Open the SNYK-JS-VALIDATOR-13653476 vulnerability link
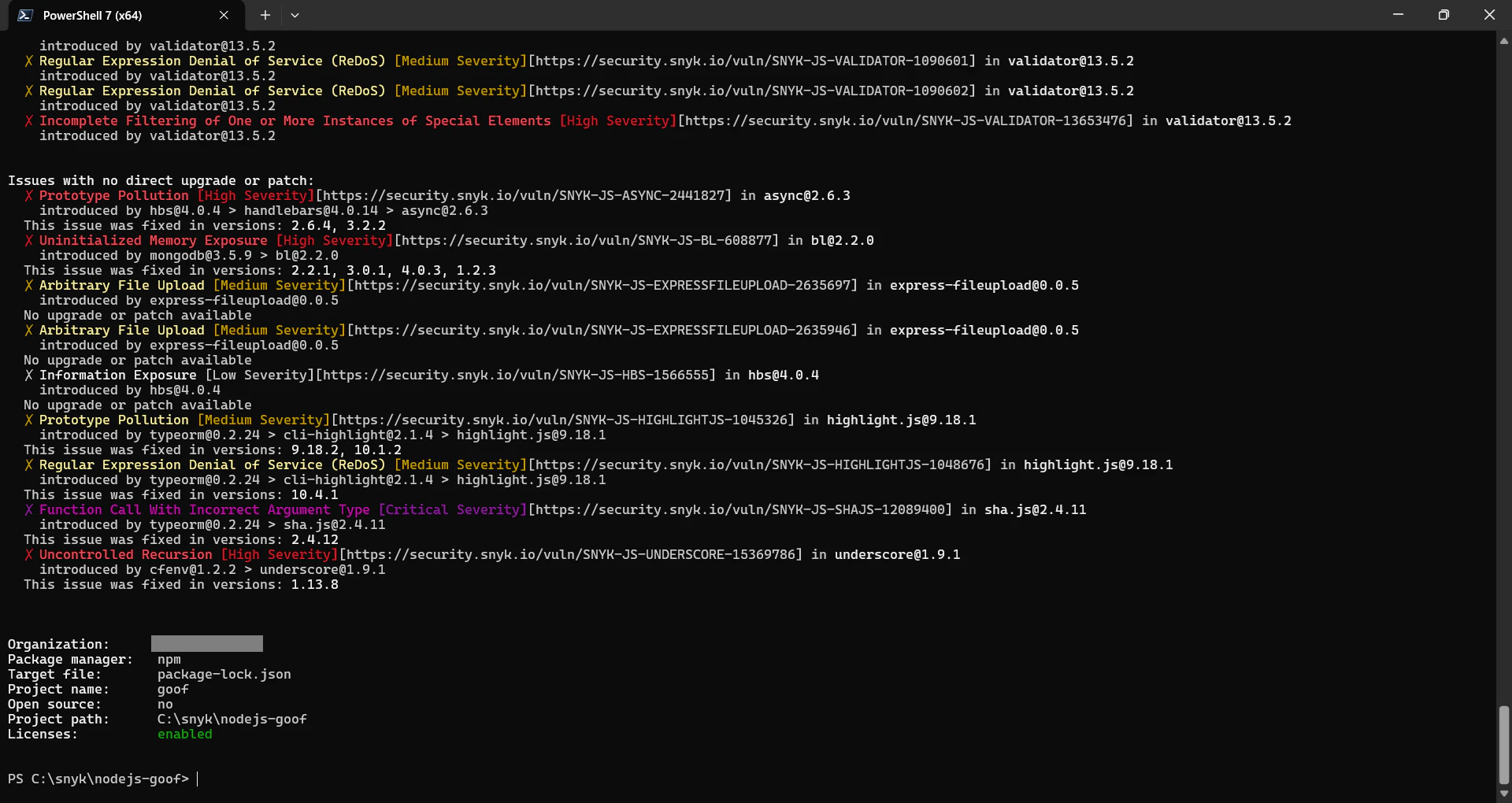The height and width of the screenshot is (803, 1512). (x=906, y=121)
